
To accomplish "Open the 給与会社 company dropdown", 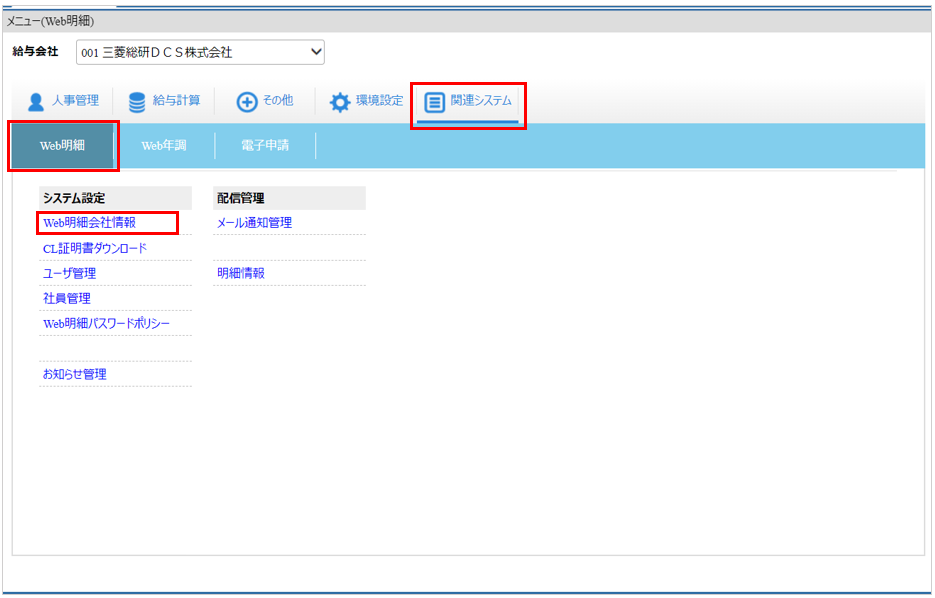I will 200,52.
